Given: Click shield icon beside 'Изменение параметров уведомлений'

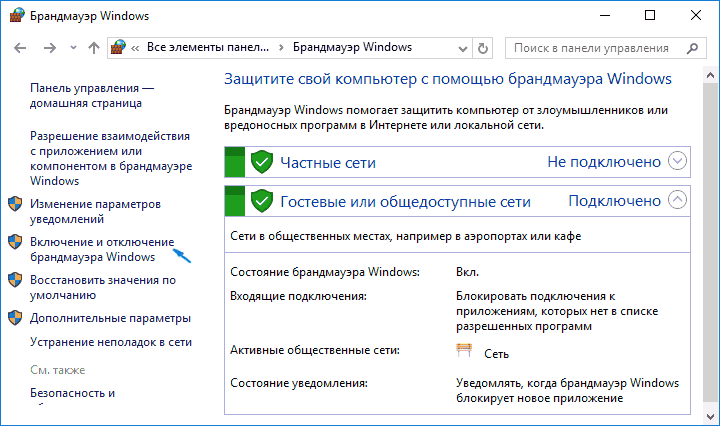Looking at the screenshot, I should tap(15, 204).
